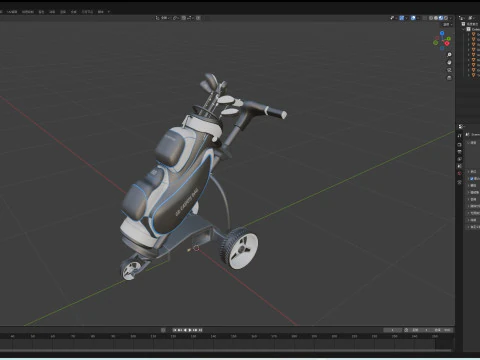Open the outliner display mode dropdown
Viewport: 480px width, 360px height.
[472, 18]
